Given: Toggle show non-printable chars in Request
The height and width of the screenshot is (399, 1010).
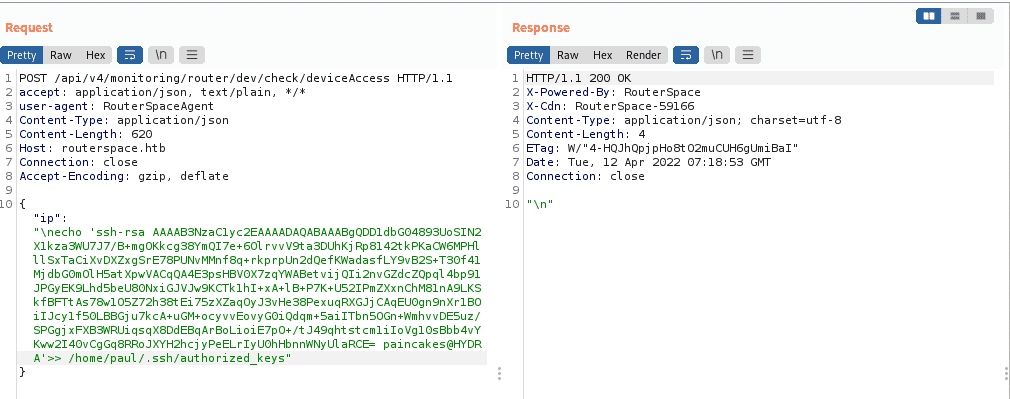Looking at the screenshot, I should 161,55.
